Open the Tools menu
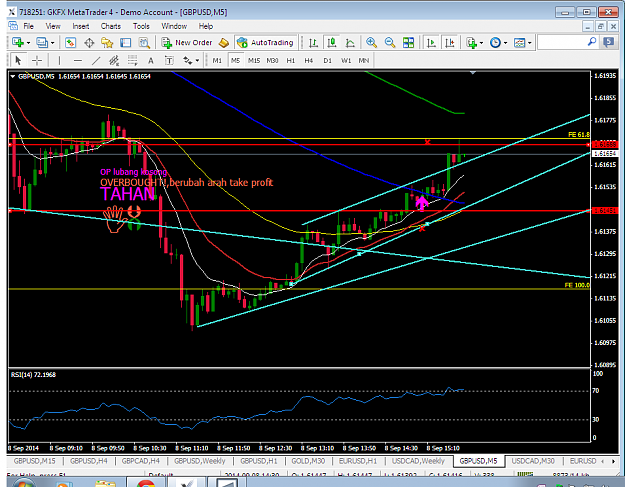Viewport: 625px width, 487px height. [x=141, y=26]
